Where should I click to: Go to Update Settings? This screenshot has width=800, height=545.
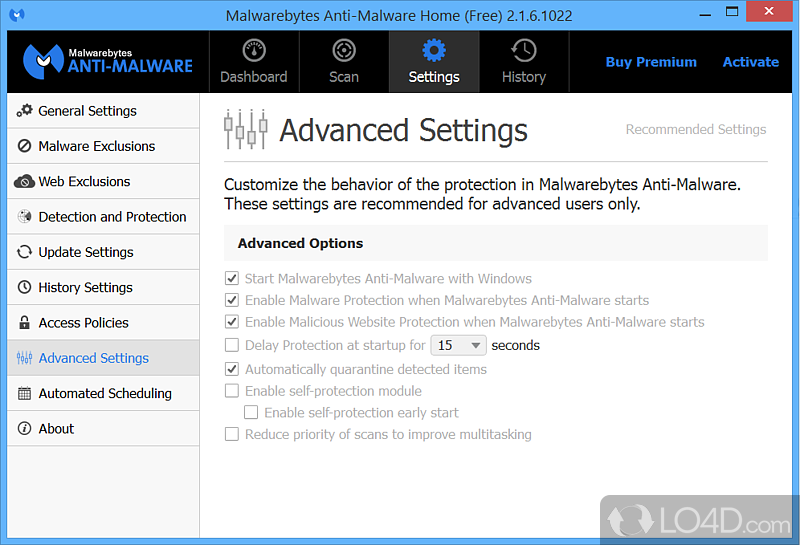[x=103, y=252]
